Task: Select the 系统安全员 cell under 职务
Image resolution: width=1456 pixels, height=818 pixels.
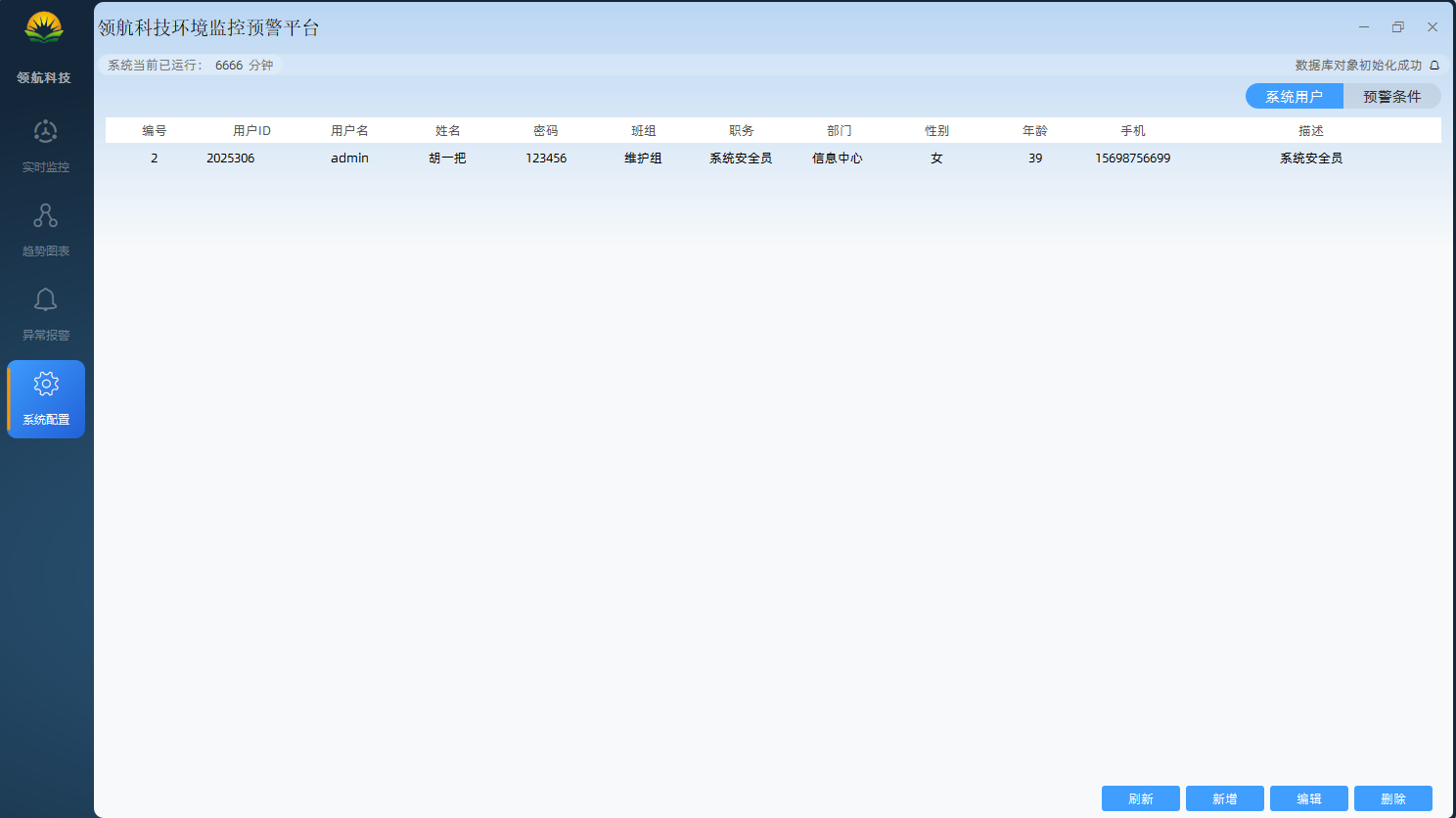Action: click(x=742, y=158)
